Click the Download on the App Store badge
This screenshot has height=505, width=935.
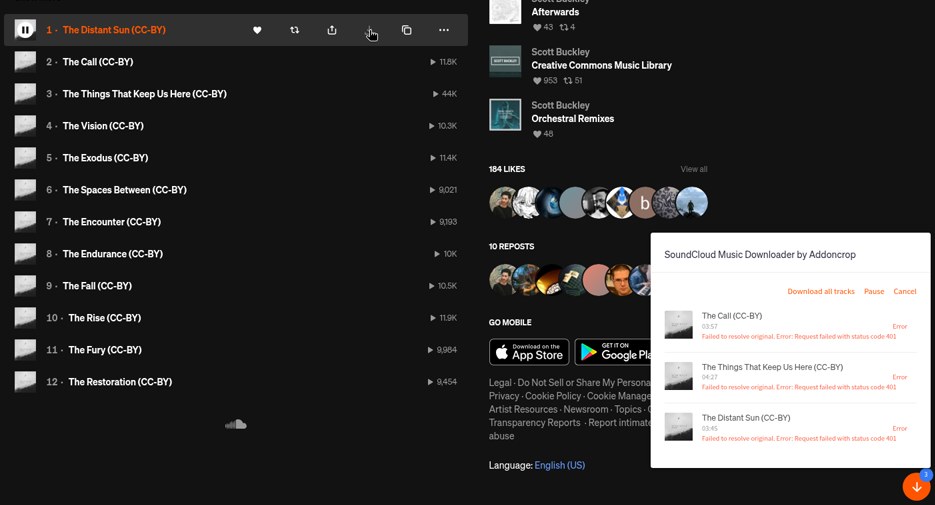coord(529,352)
